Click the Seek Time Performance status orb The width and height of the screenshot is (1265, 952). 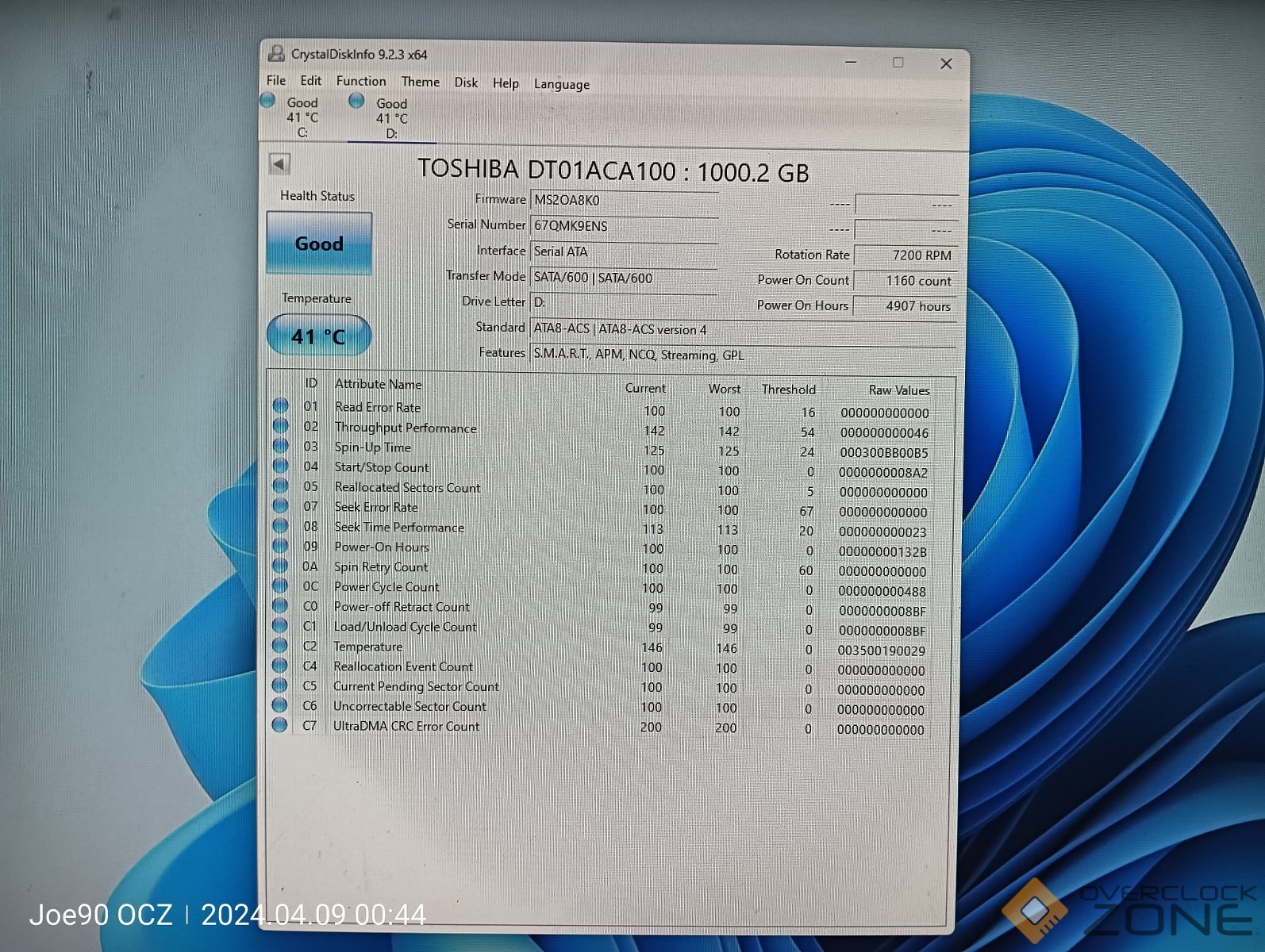point(281,525)
